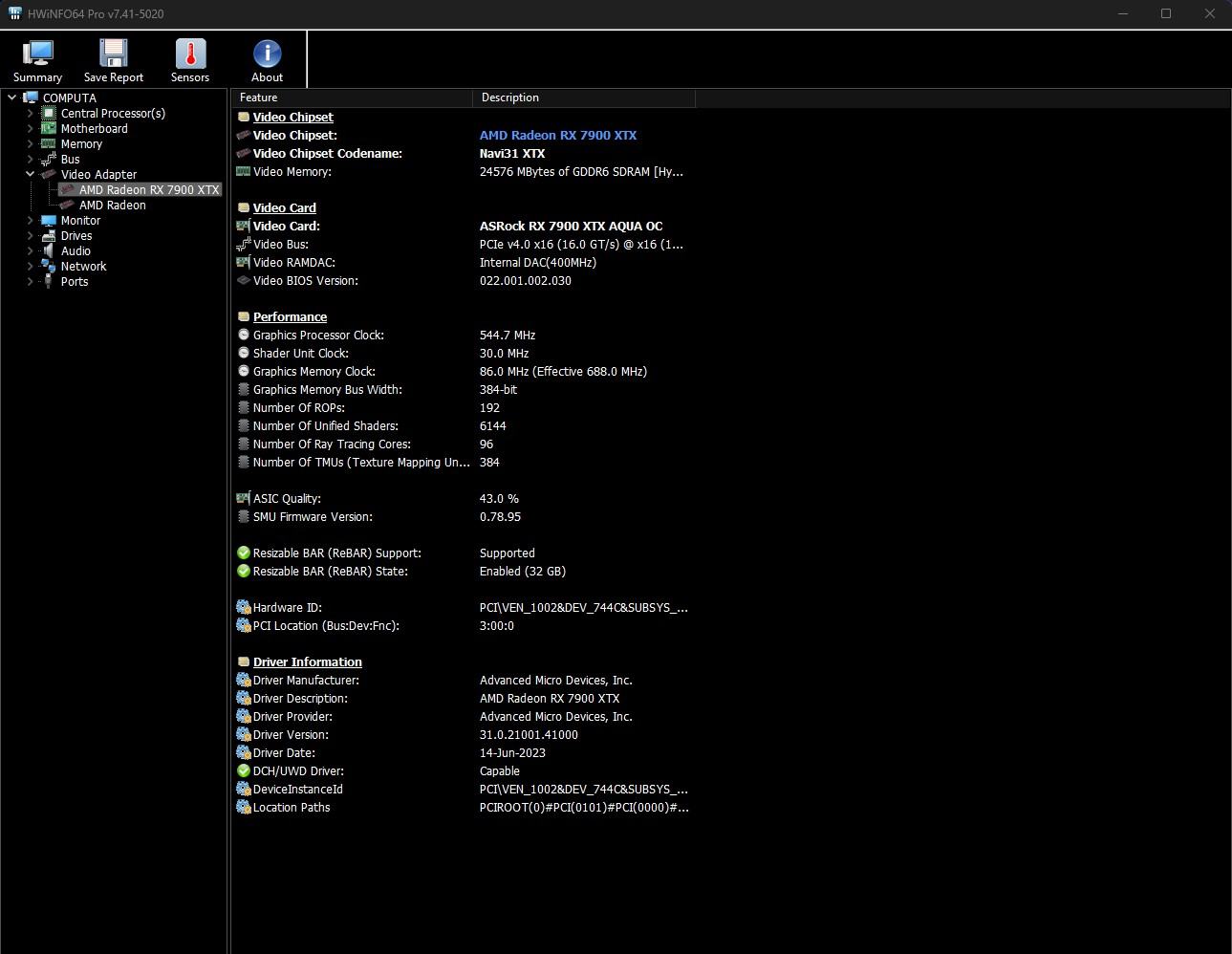Click the Description column header
Screen dimensions: 1232x954
584,98
